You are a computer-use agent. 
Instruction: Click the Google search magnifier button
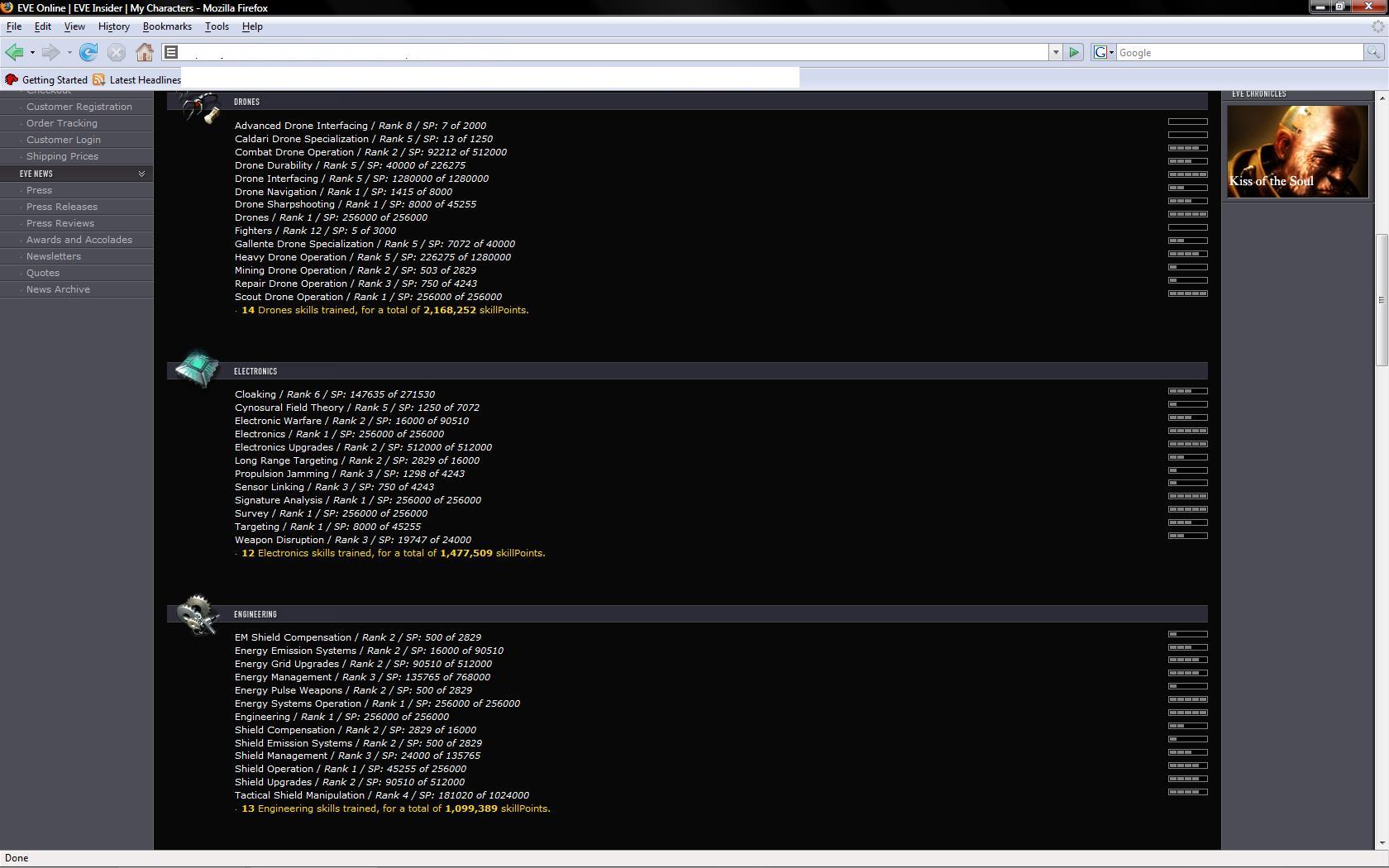coord(1373,53)
